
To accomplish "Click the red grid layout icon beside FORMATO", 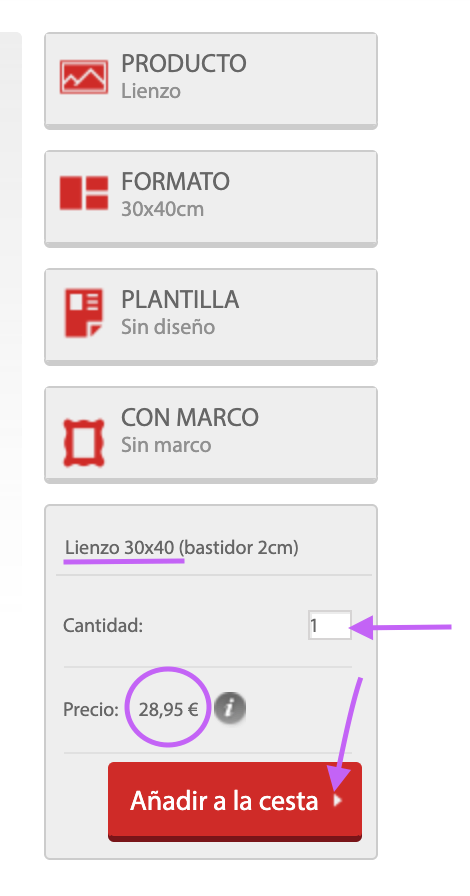I will click(84, 193).
